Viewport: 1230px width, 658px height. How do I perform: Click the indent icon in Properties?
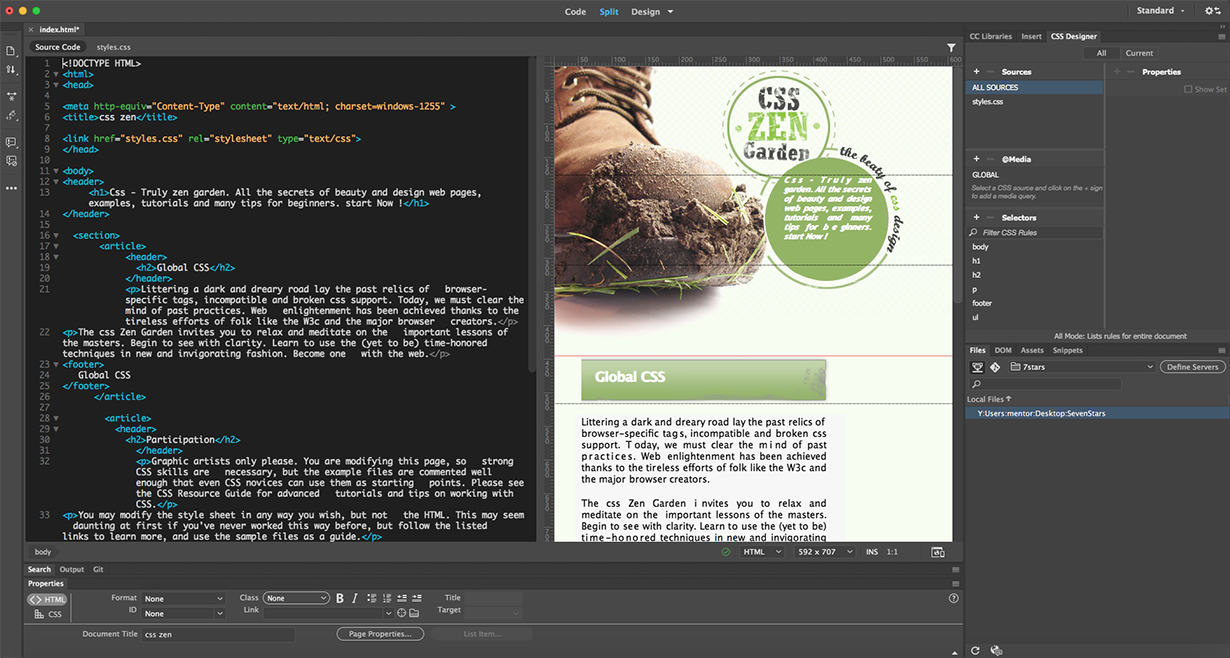(x=415, y=598)
